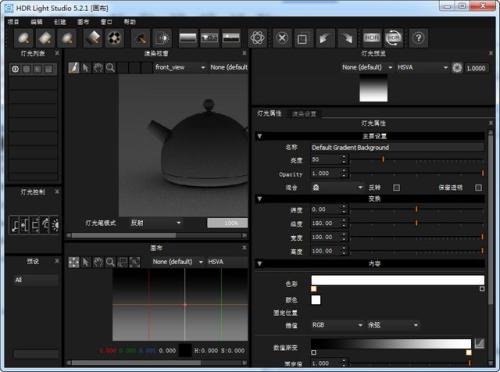Screen dimensions: 500x372
Task: Click the atom-shaped icon in the toolbar
Action: (x=258, y=38)
